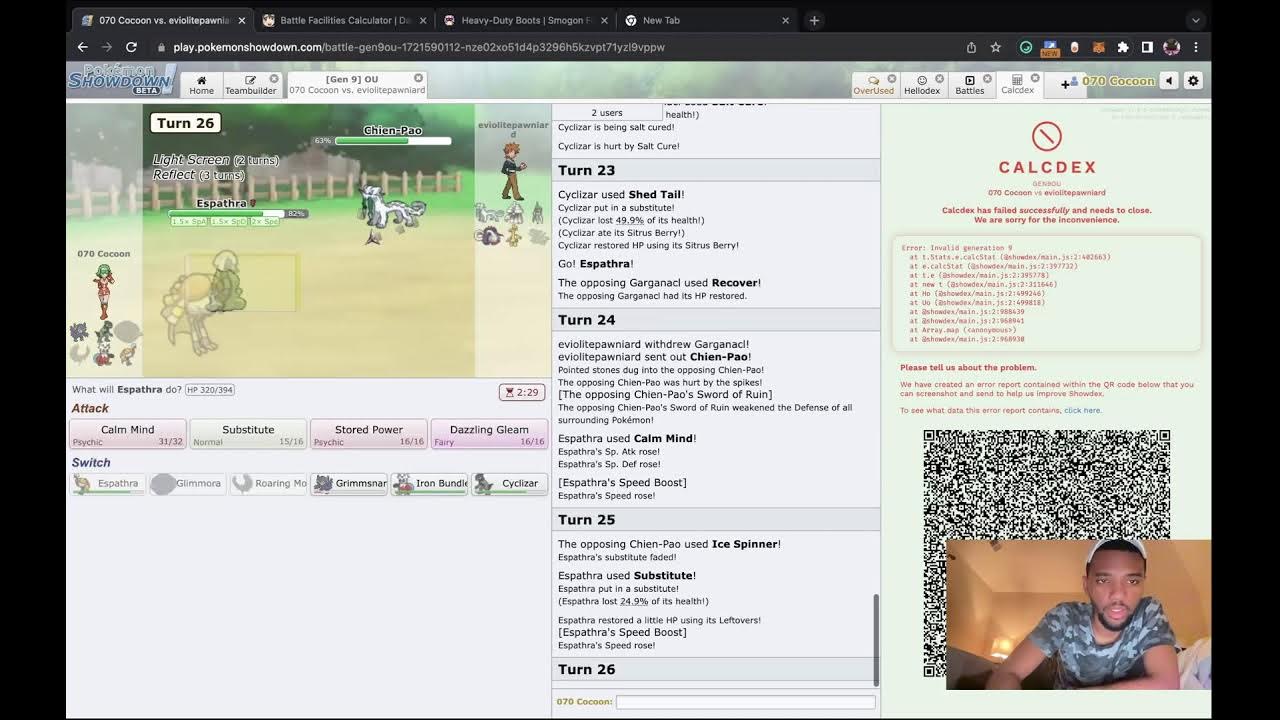Close the OverUsed room tab
The image size is (1280, 720).
[x=892, y=79]
